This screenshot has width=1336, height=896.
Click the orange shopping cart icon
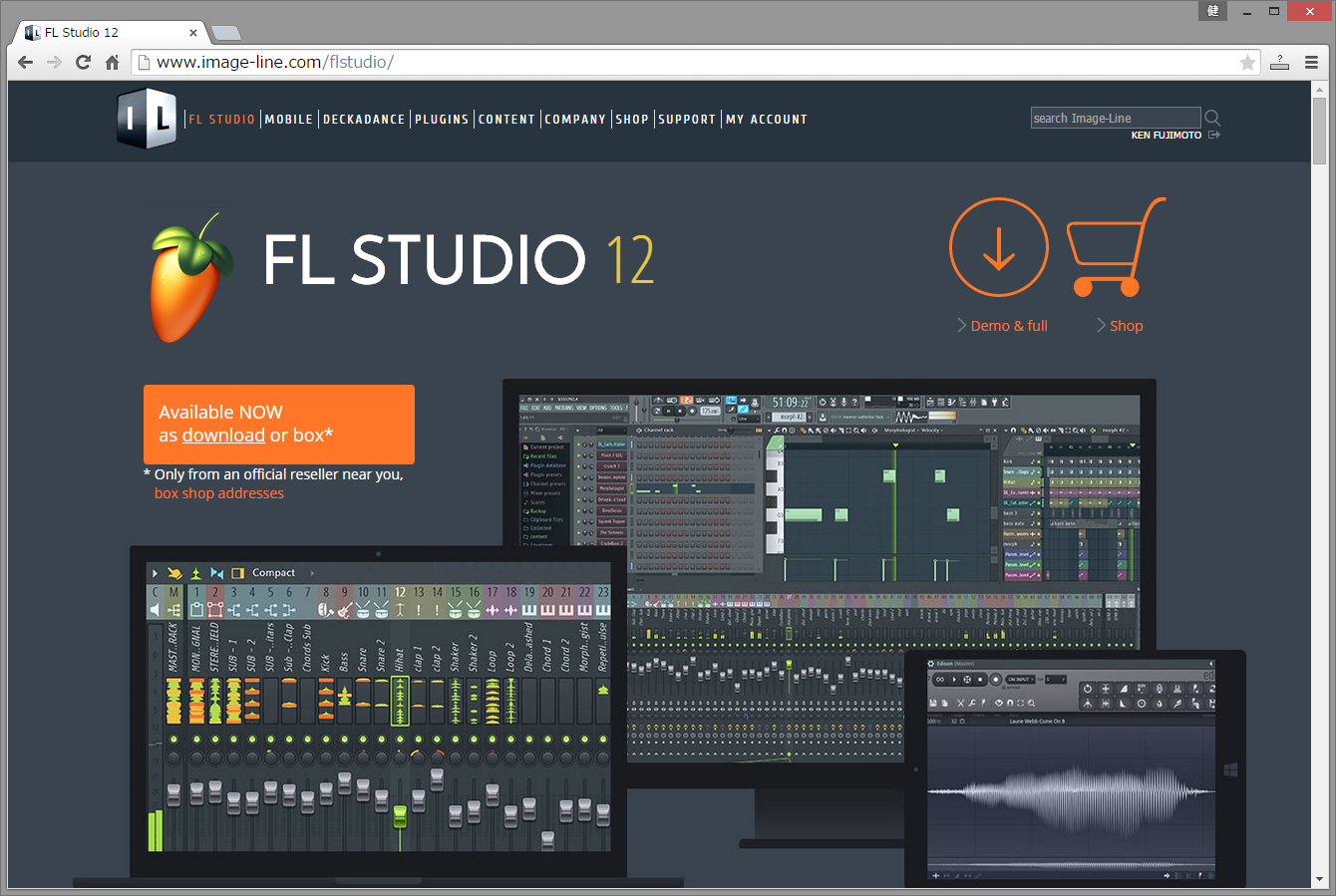(1116, 247)
